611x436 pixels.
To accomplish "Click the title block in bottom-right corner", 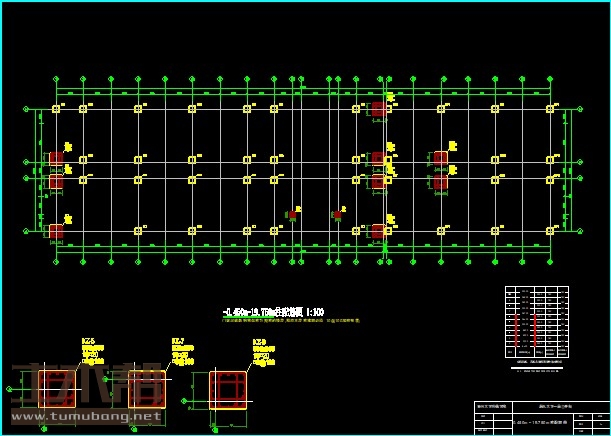I will [540, 417].
